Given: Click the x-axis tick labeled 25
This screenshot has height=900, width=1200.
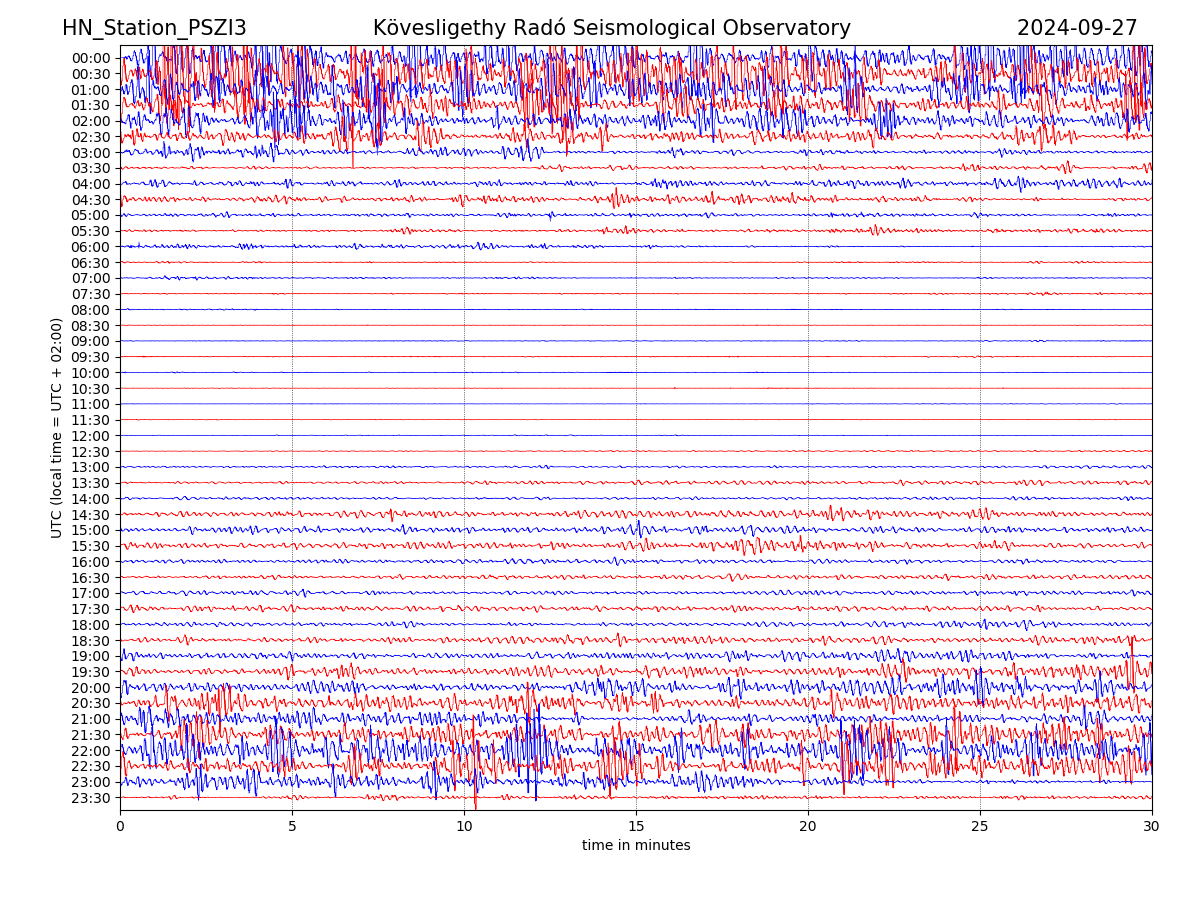Looking at the screenshot, I should coord(980,827).
